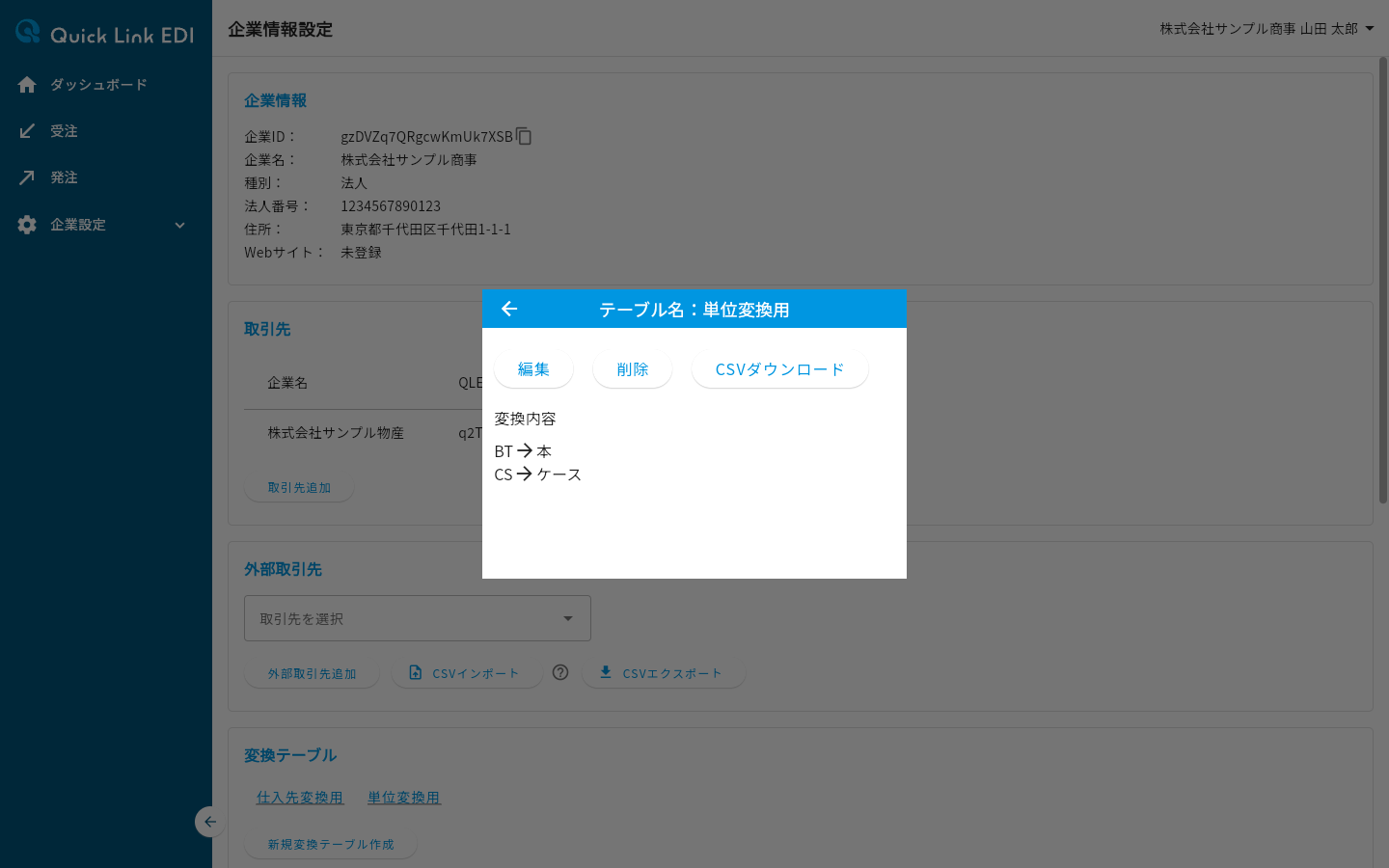Click the 企業設定 gear icon
1389x868 pixels.
point(27,225)
